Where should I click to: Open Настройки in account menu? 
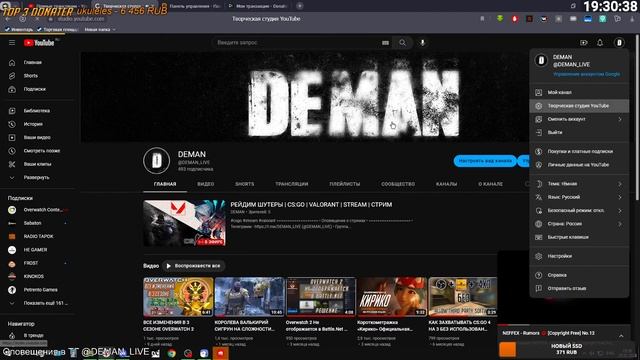(579, 256)
